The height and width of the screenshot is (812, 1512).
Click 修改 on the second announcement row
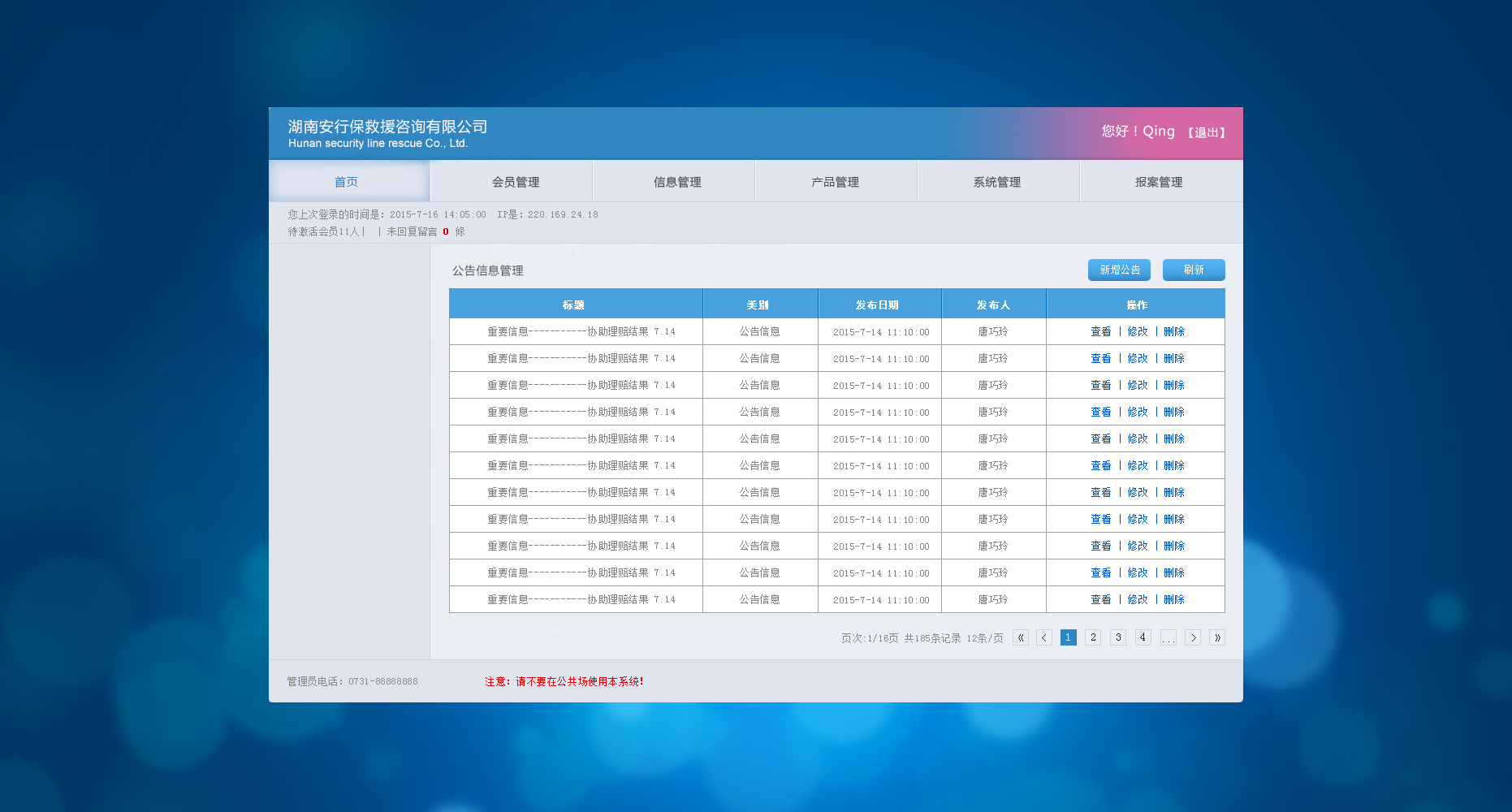tap(1138, 358)
